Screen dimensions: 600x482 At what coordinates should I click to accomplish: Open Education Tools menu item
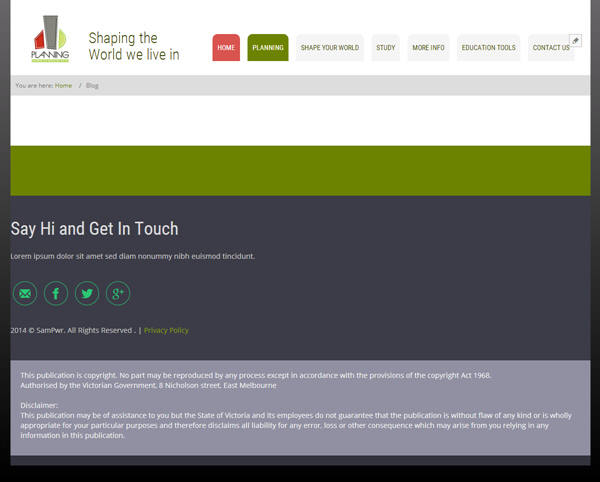489,47
